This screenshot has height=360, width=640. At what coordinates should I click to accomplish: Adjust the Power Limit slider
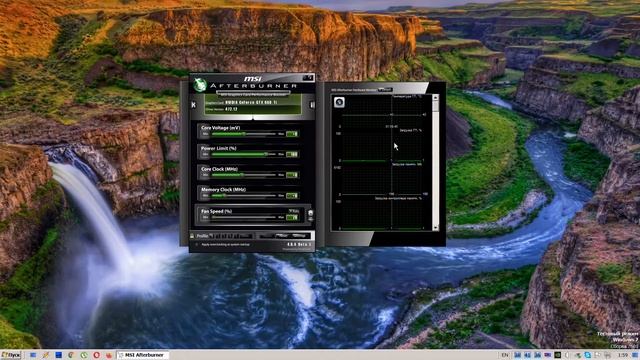(x=244, y=154)
